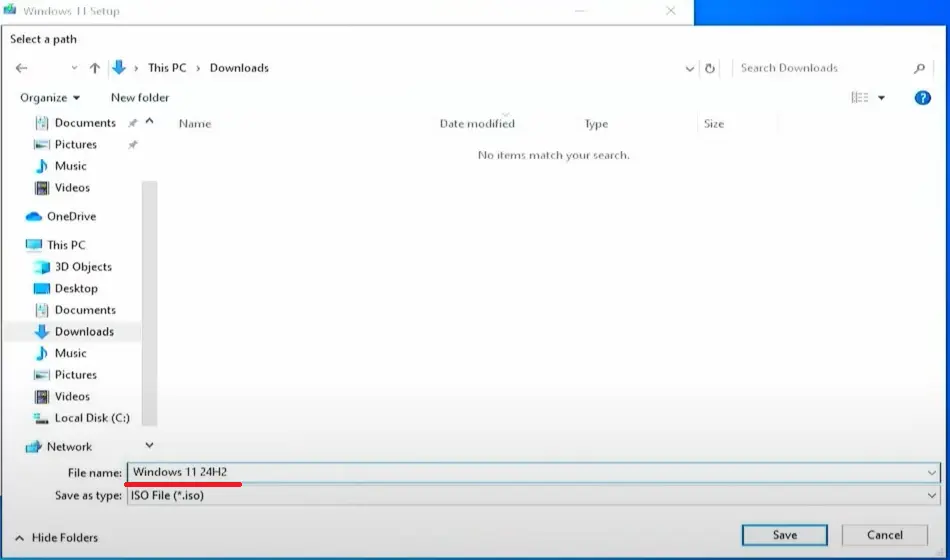Select Downloads under This PC
This screenshot has height=560, width=950.
84,332
